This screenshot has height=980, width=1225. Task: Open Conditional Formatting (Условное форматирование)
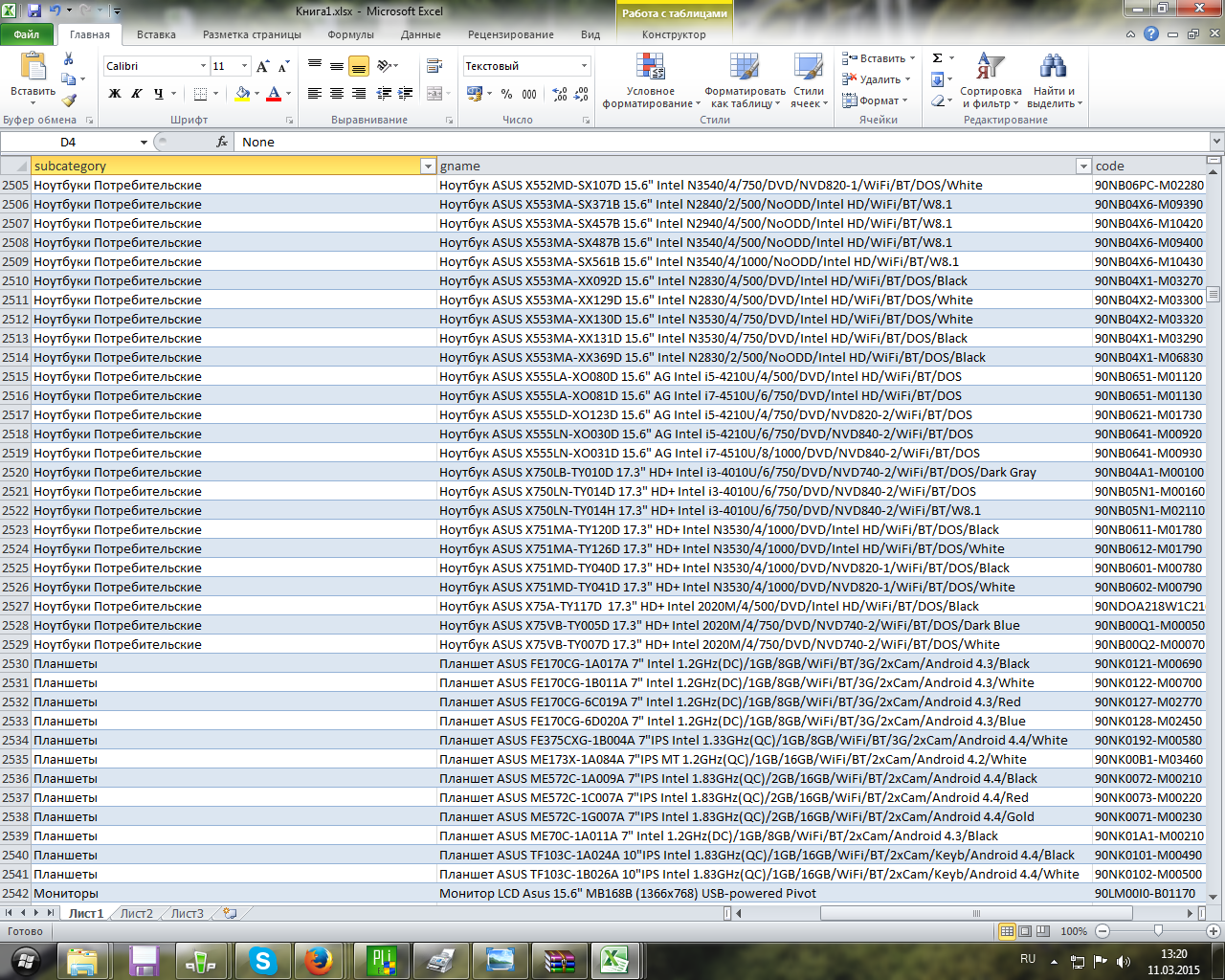click(651, 80)
